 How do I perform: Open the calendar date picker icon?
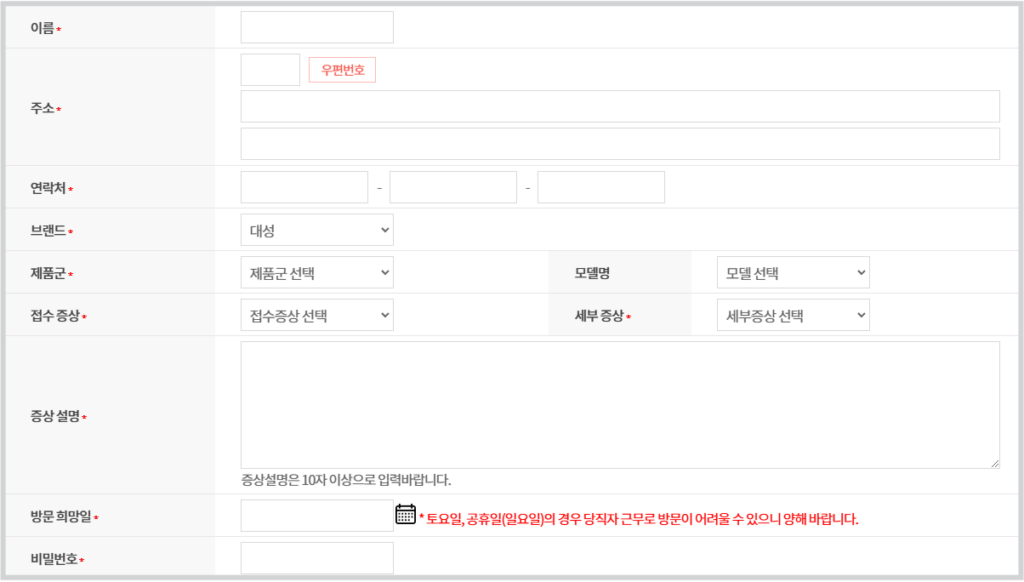406,514
